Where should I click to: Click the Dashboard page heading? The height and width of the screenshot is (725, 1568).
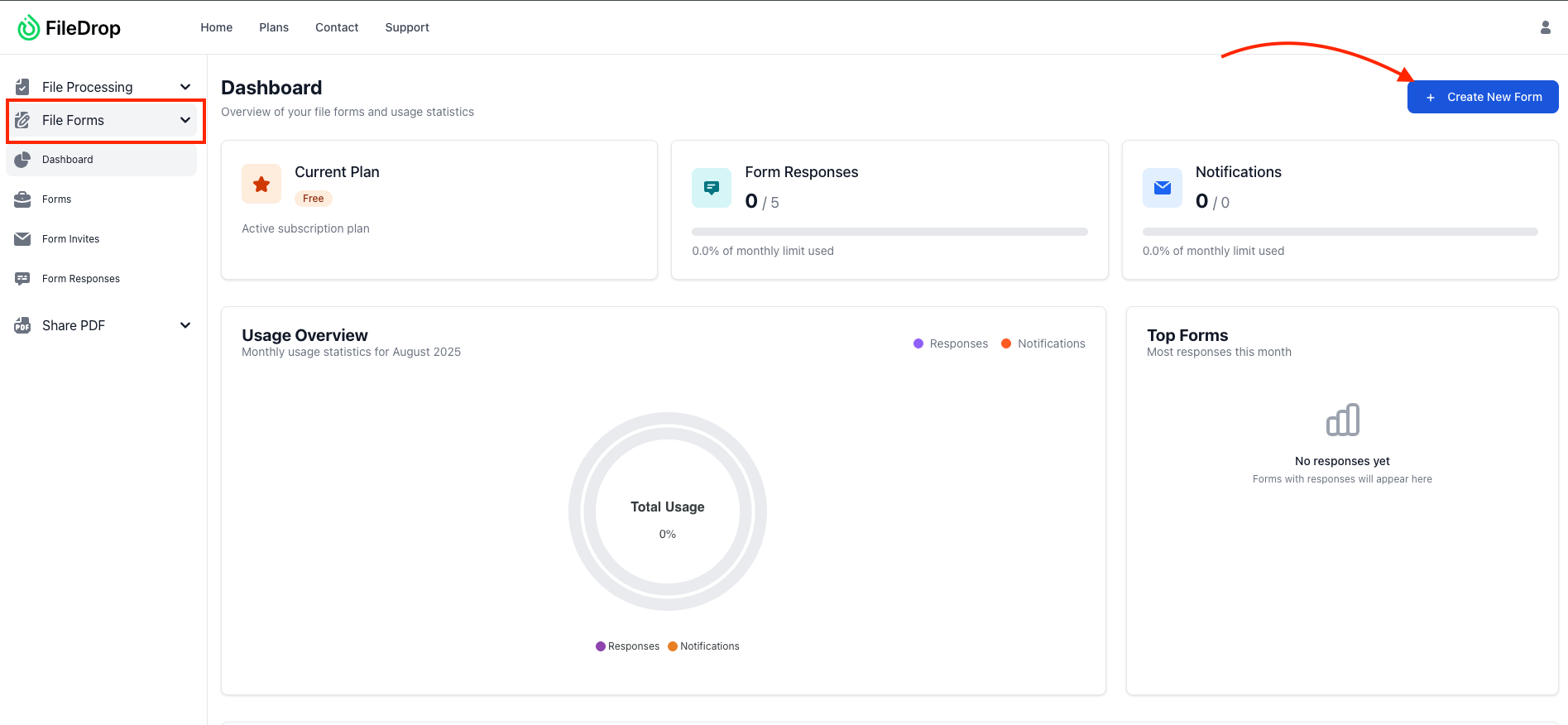271,88
